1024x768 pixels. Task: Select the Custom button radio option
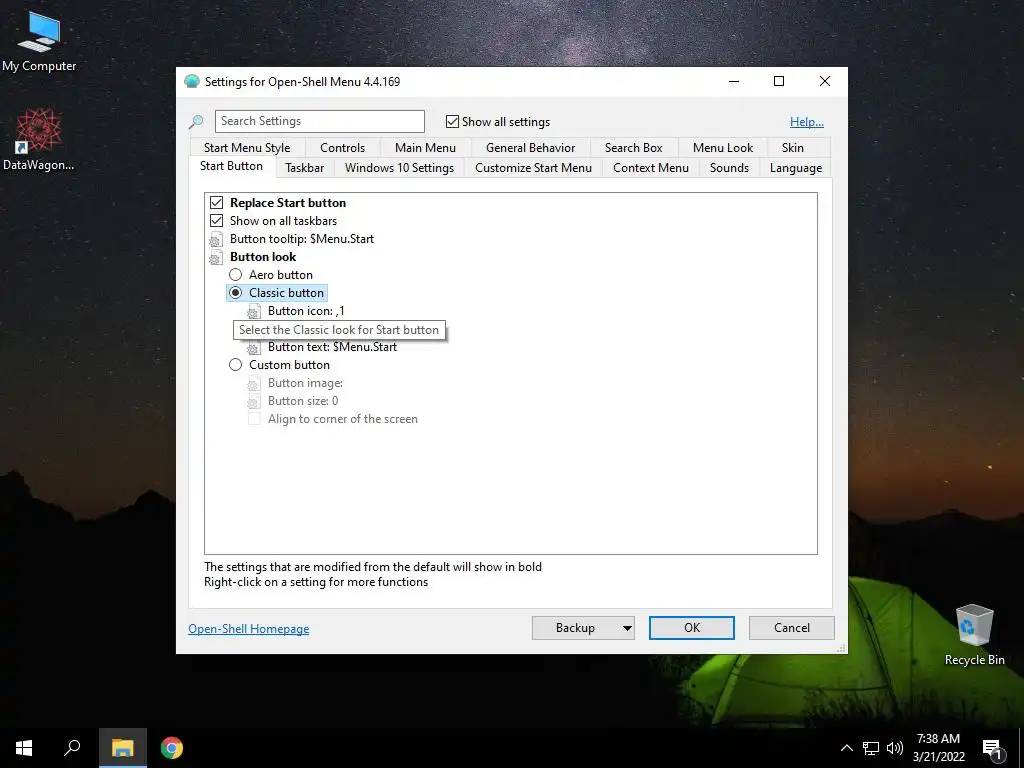(235, 365)
